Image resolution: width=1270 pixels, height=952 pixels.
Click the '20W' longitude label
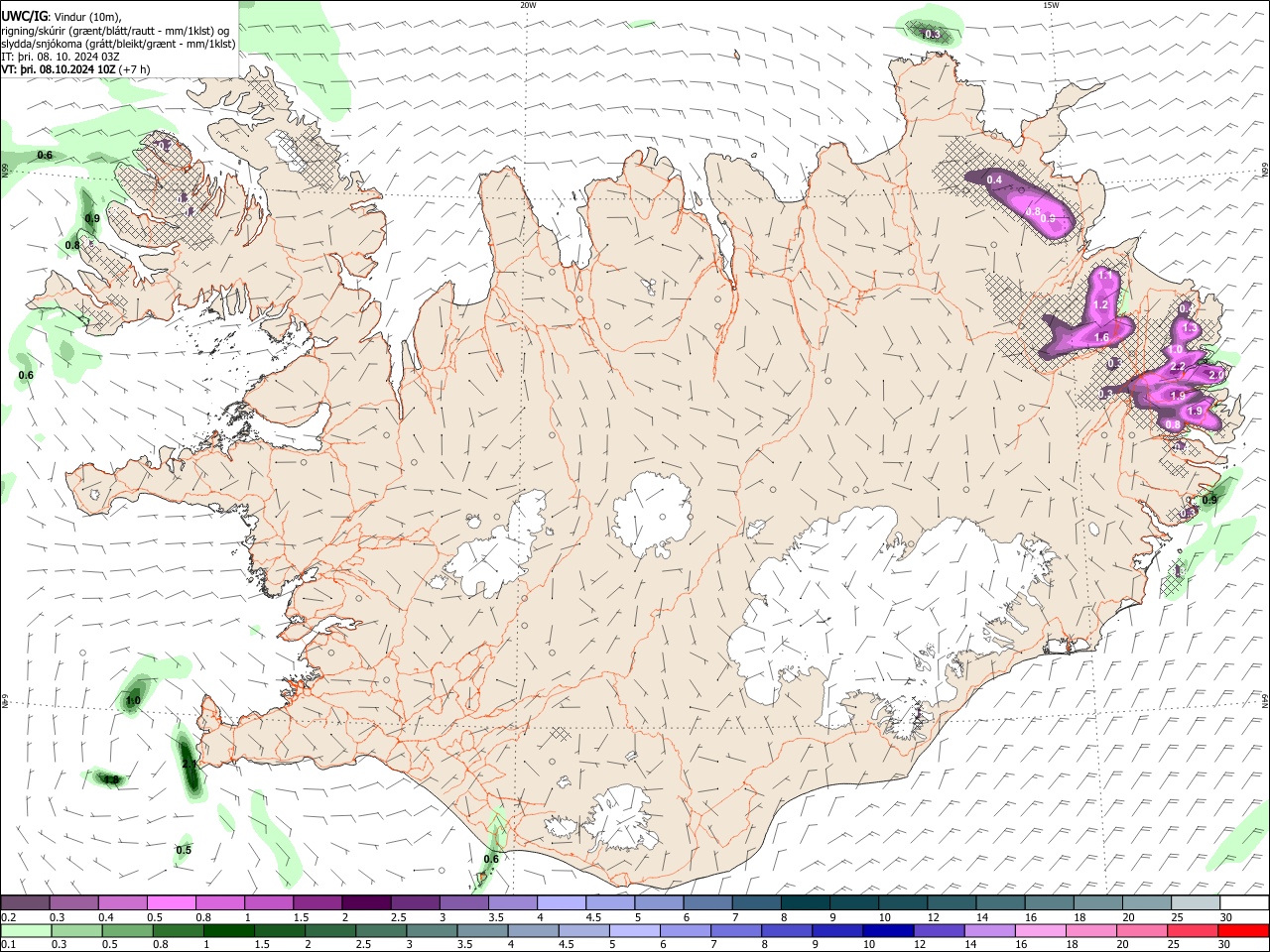(x=528, y=5)
